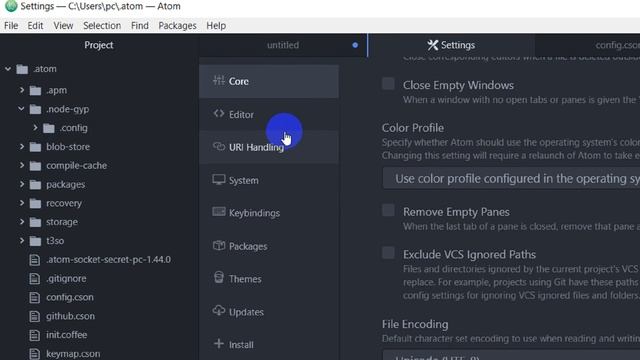Expand the packages folder chevron
Image resolution: width=640 pixels, height=360 pixels.
pos(22,184)
